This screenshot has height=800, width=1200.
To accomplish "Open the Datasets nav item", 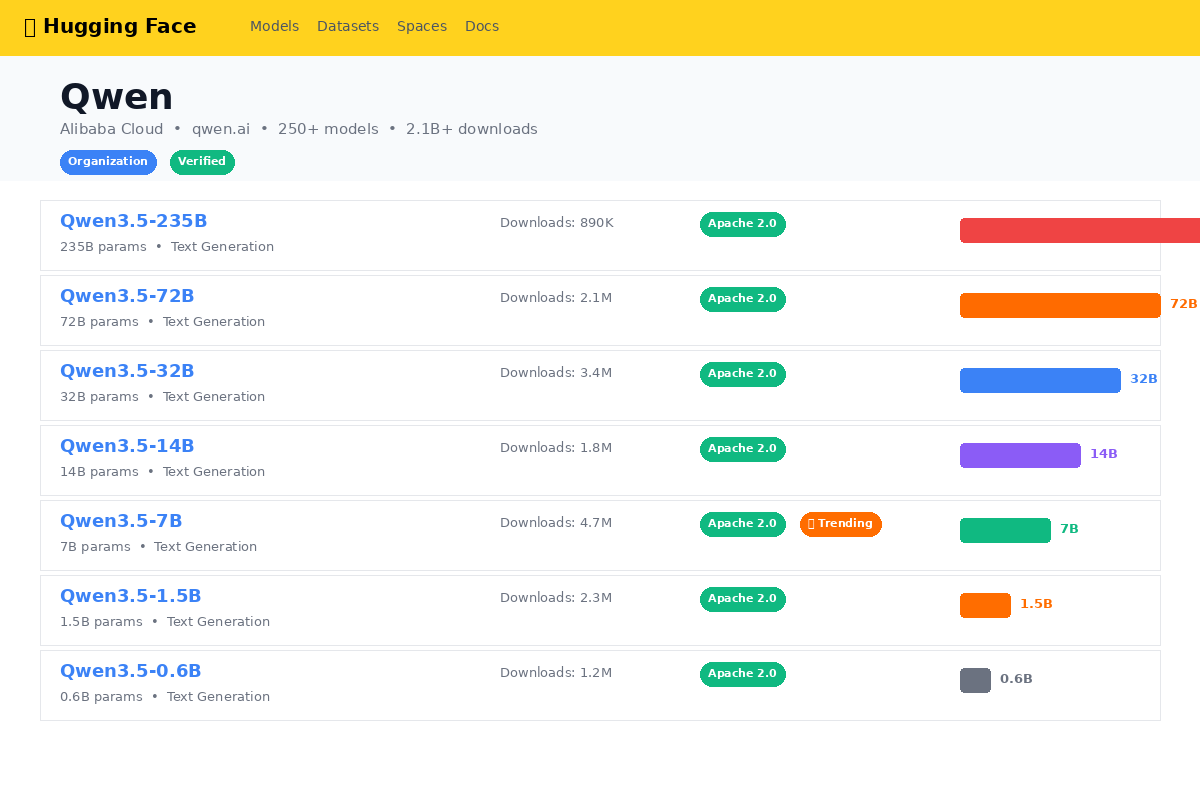I will point(347,27).
